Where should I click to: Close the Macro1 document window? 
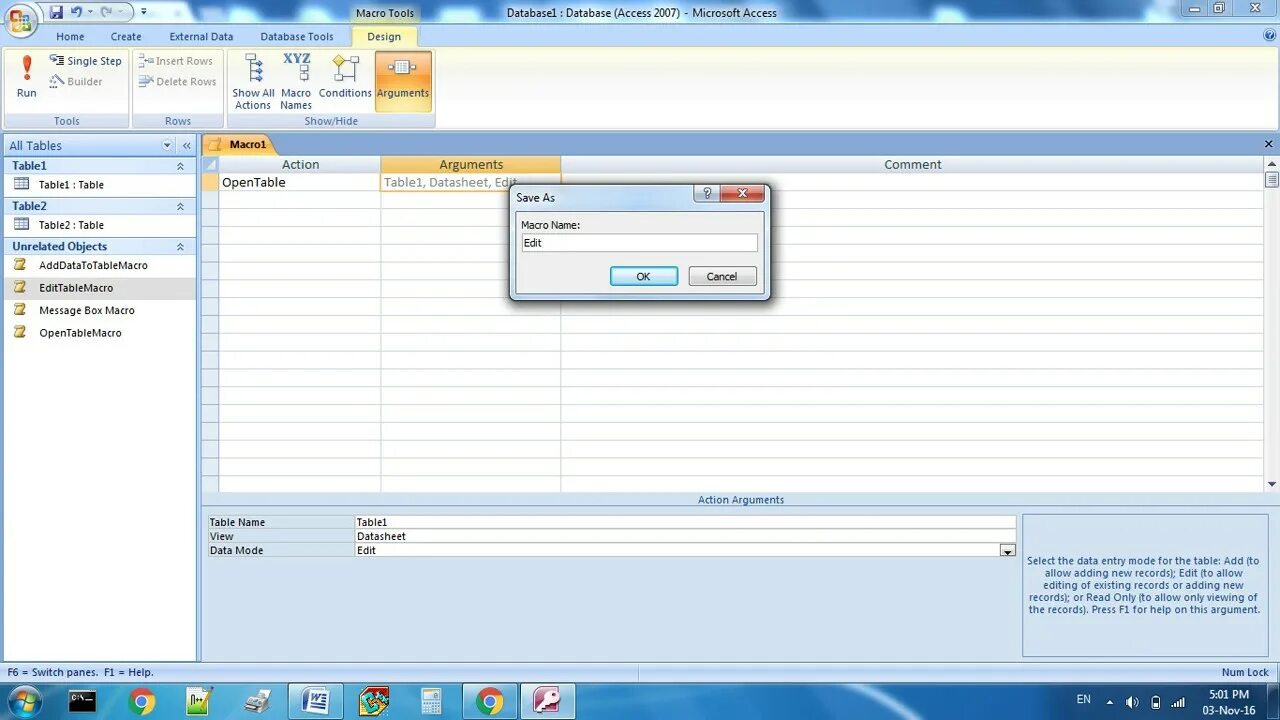pyautogui.click(x=1269, y=144)
